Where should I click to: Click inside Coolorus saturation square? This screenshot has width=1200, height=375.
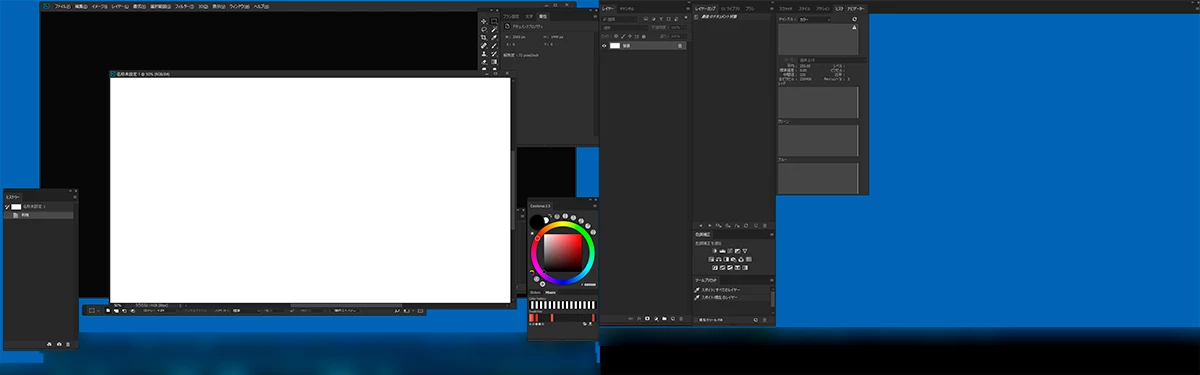coord(563,253)
